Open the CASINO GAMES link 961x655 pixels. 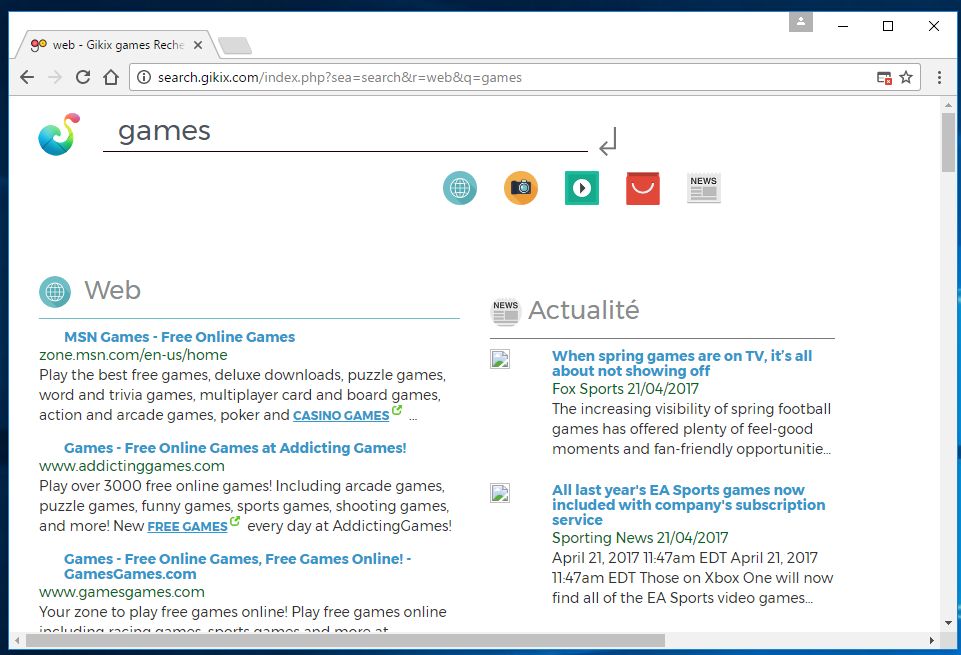[341, 415]
